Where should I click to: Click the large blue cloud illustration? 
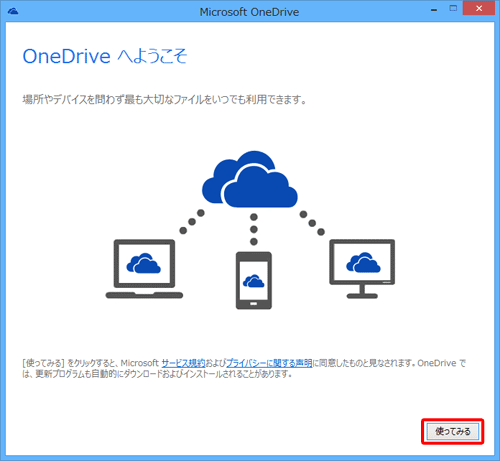[x=250, y=179]
